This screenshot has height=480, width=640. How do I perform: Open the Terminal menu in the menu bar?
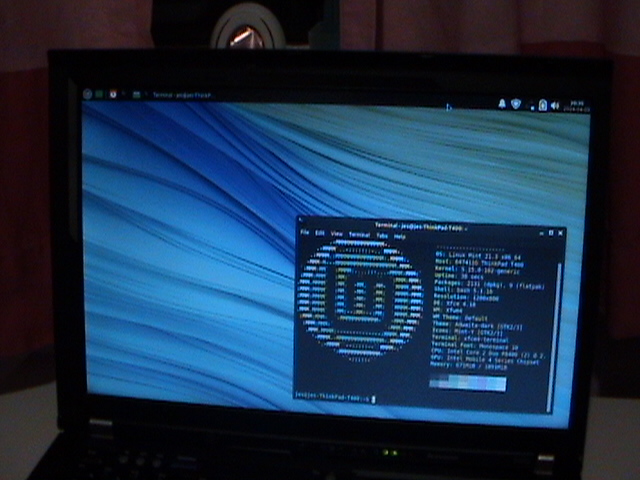(359, 235)
